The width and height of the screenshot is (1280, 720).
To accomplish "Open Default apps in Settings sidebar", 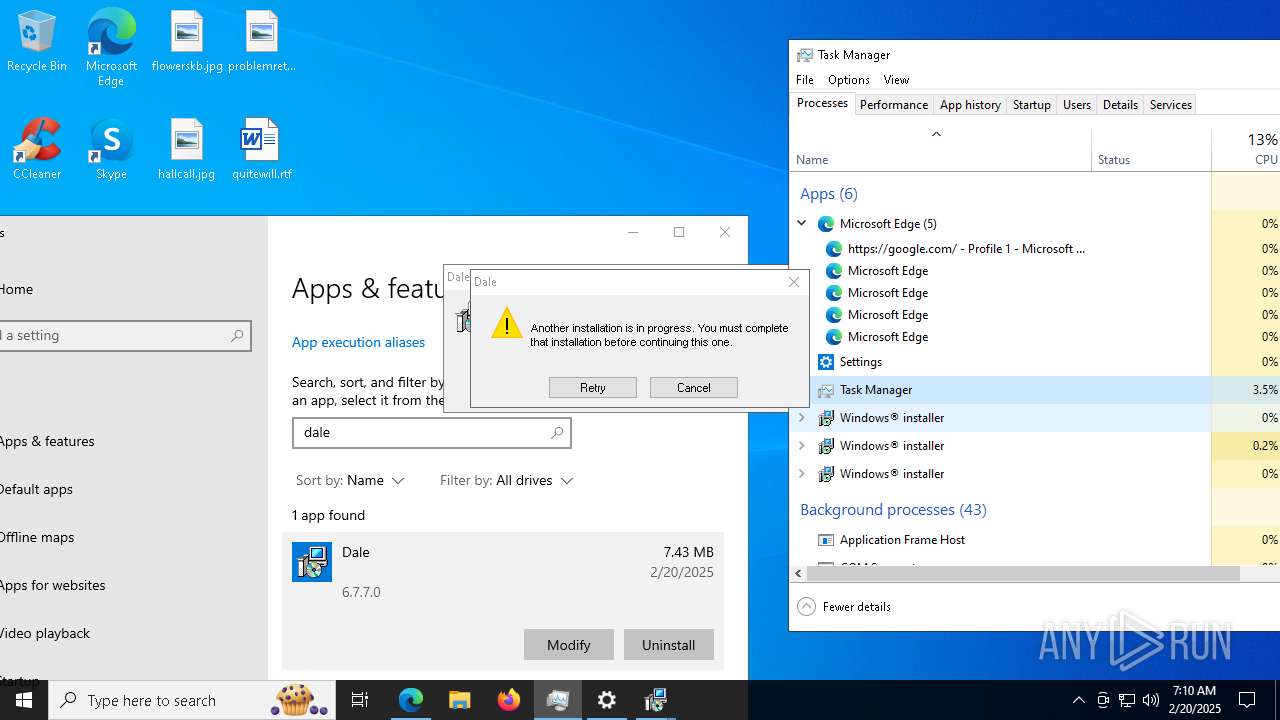I will [36, 489].
